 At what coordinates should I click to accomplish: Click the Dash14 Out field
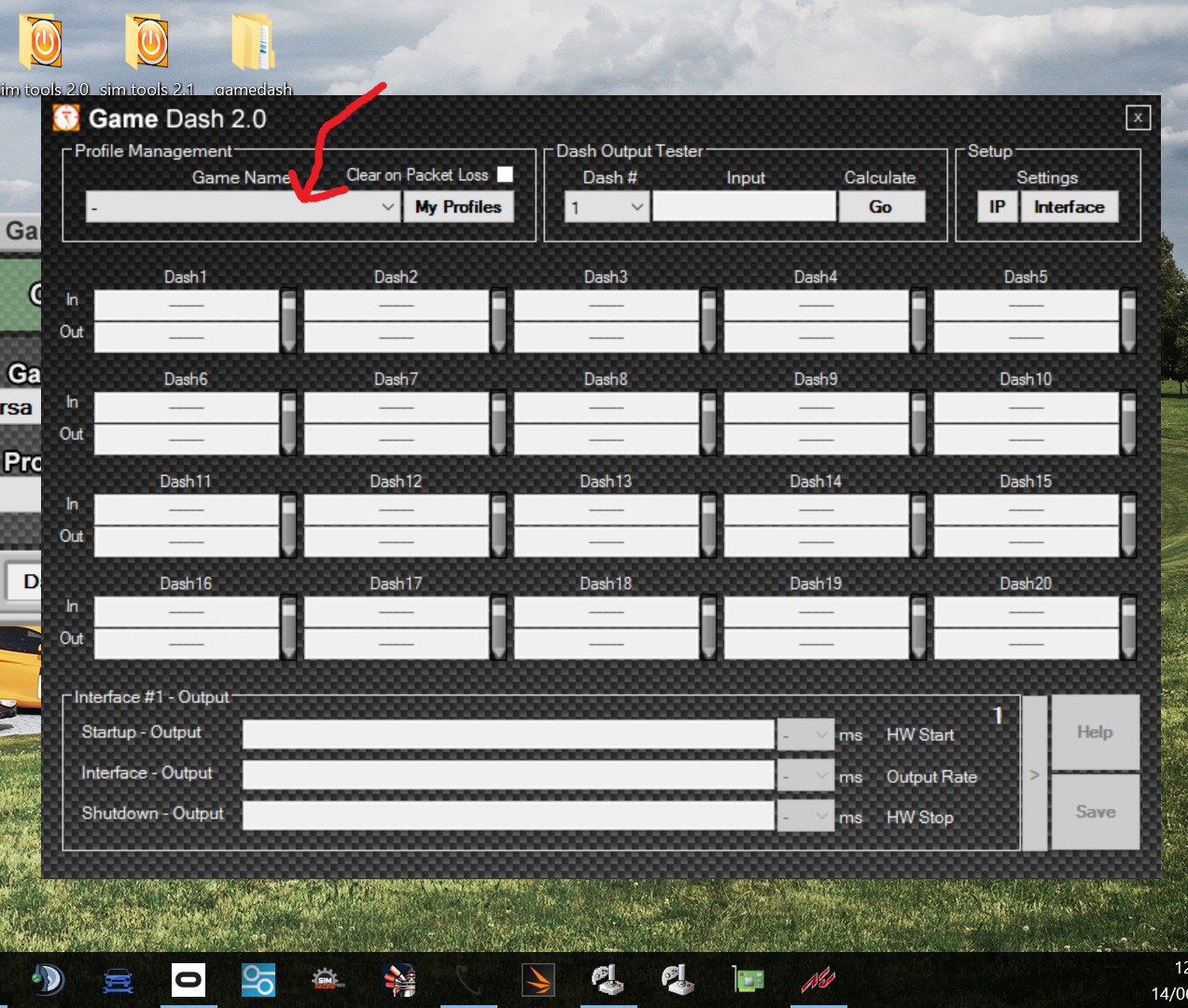(817, 541)
